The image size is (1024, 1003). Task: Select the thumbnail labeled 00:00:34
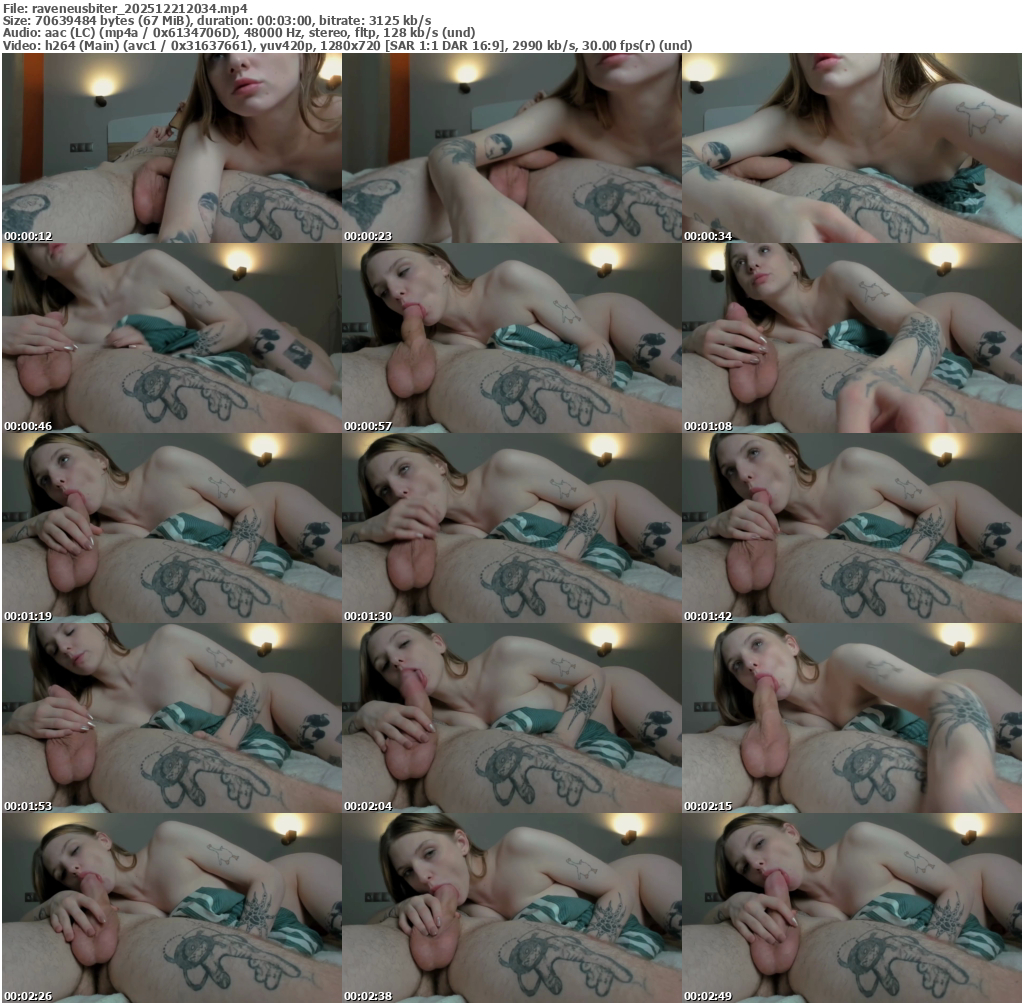coord(851,148)
